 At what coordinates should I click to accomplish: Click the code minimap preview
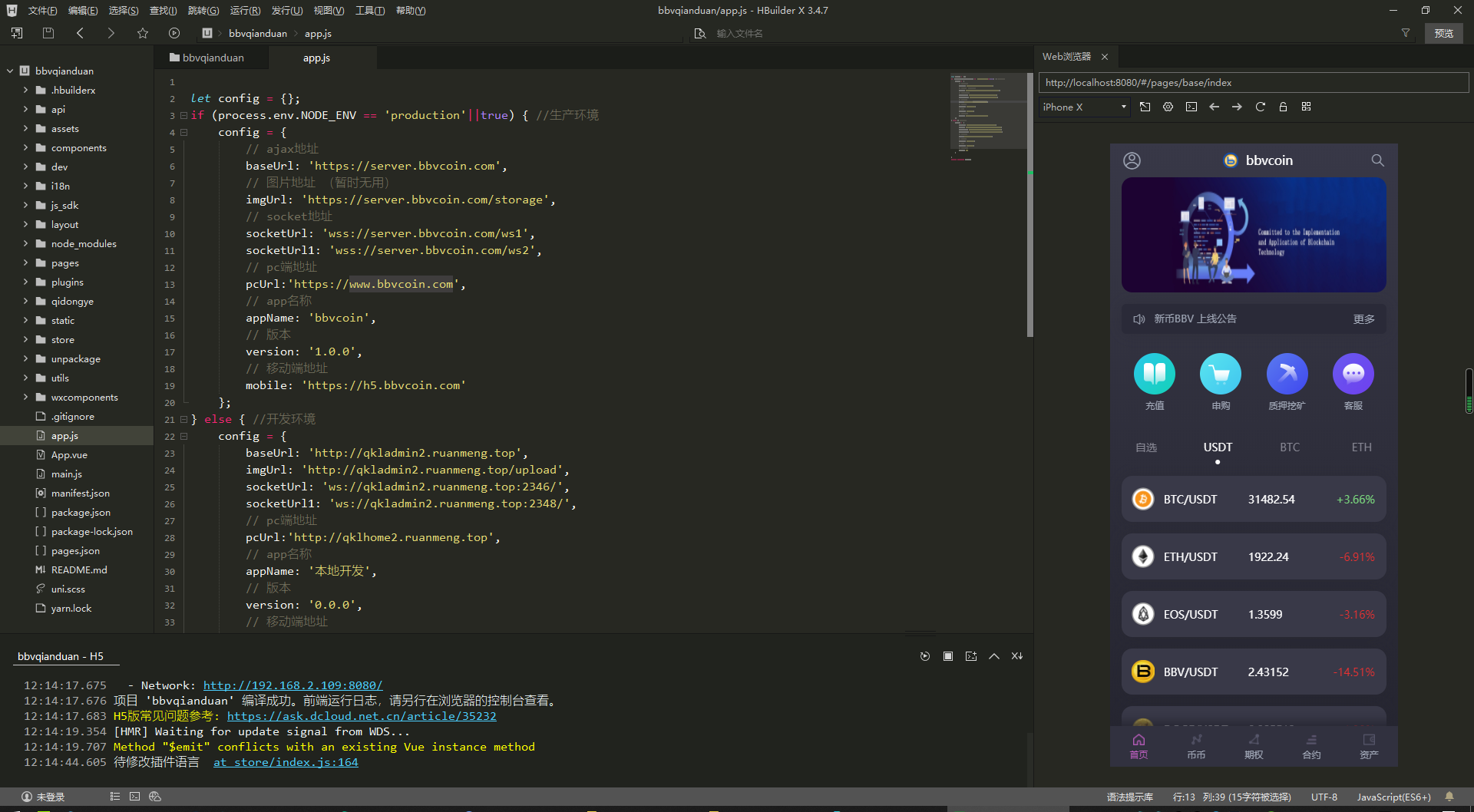pos(988,111)
